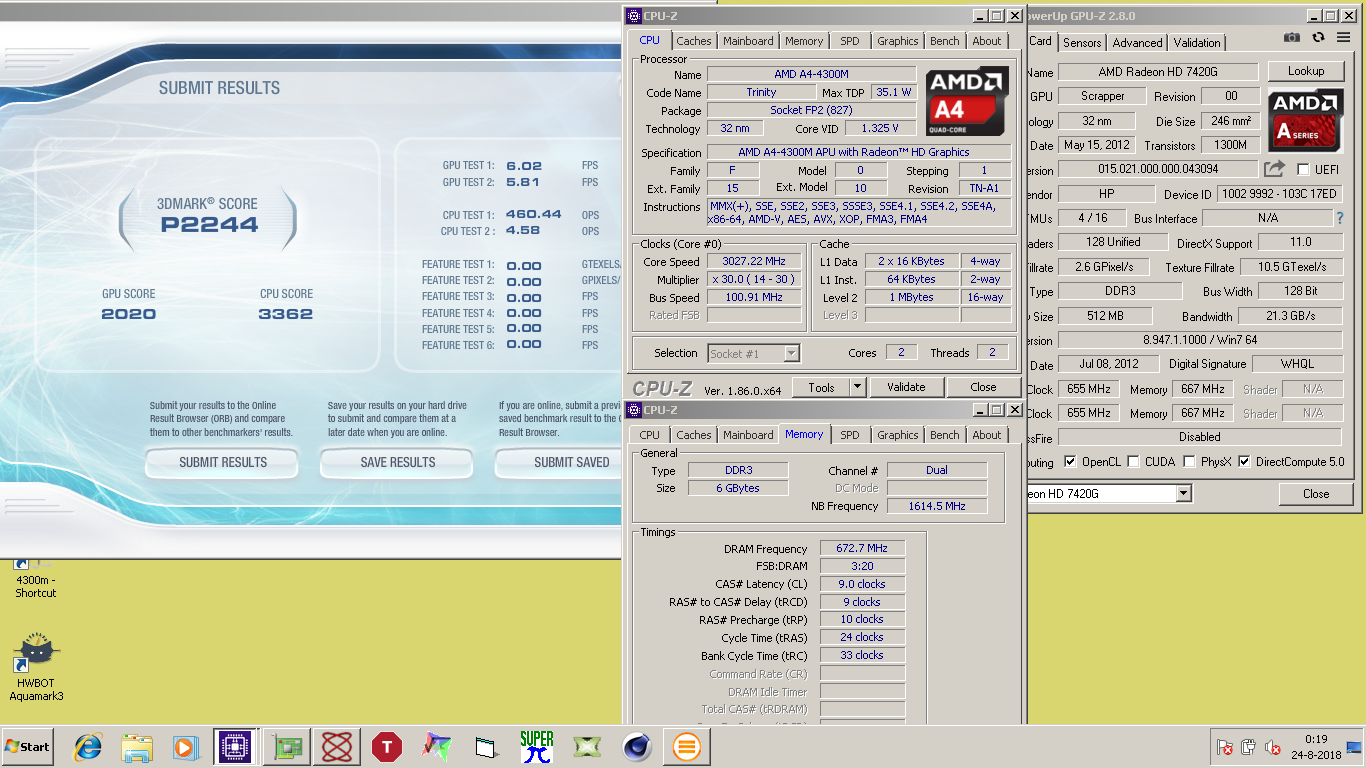1366x768 pixels.
Task: Click the NB Frequency value 1614.5 MHz
Action: [937, 506]
